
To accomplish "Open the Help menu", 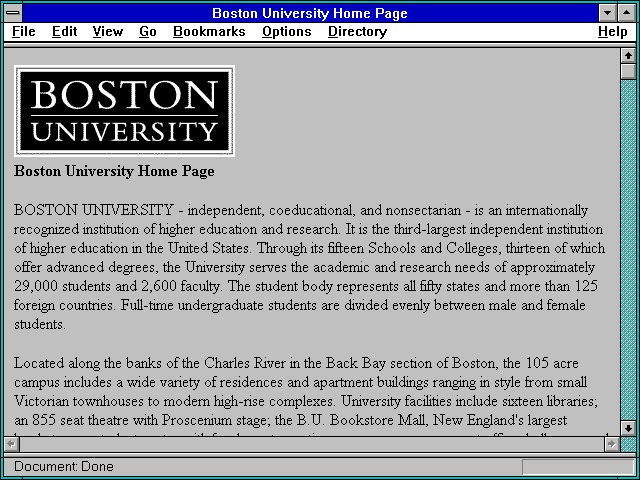I will click(613, 32).
